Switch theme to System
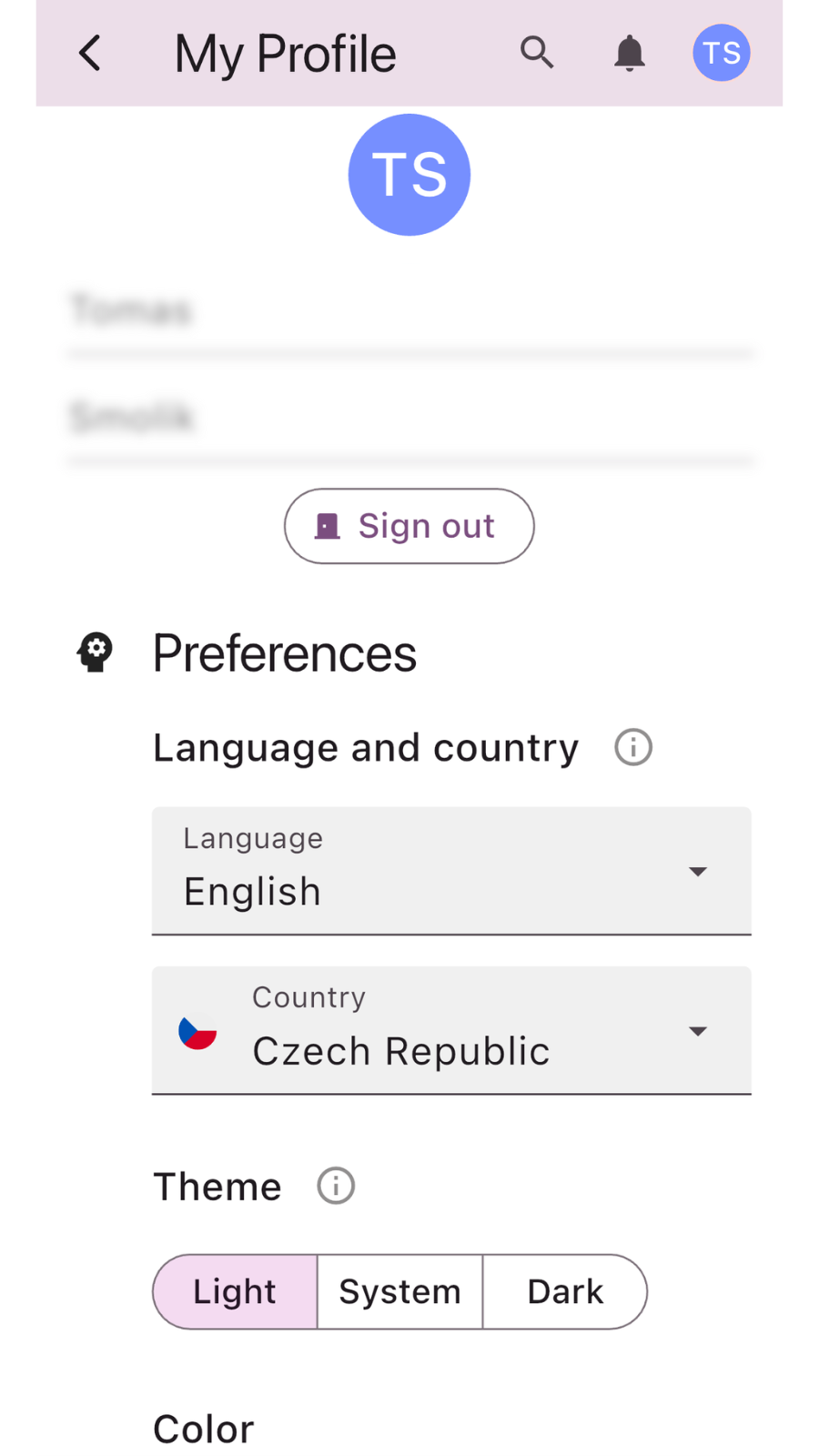 coord(399,1291)
